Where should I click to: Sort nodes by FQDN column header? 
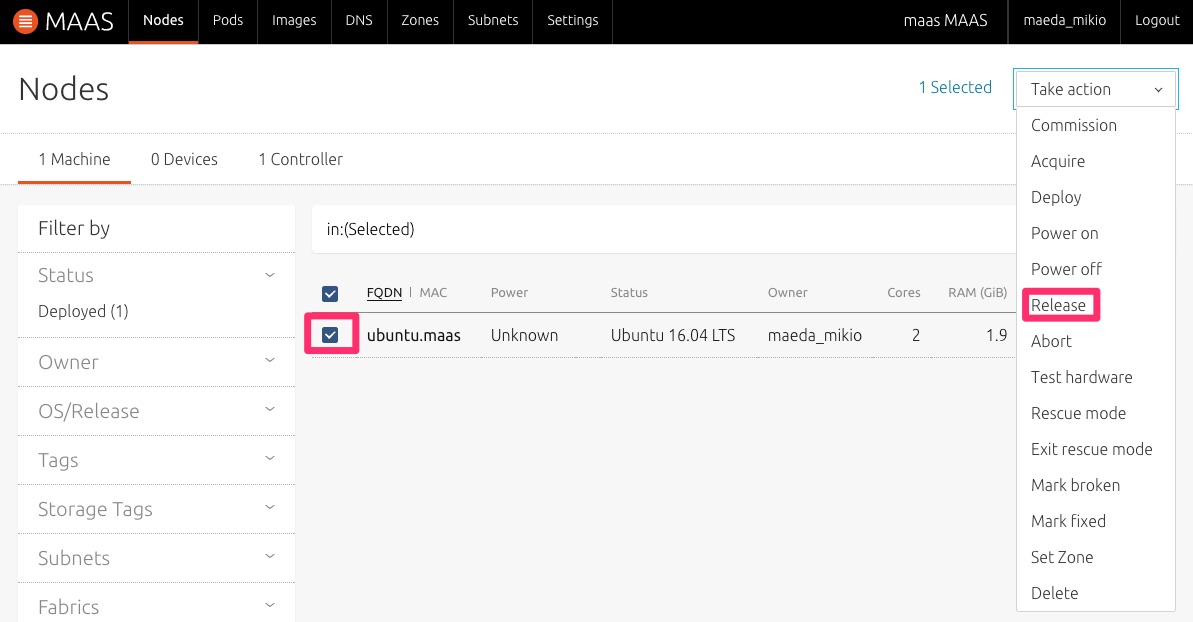coord(384,293)
